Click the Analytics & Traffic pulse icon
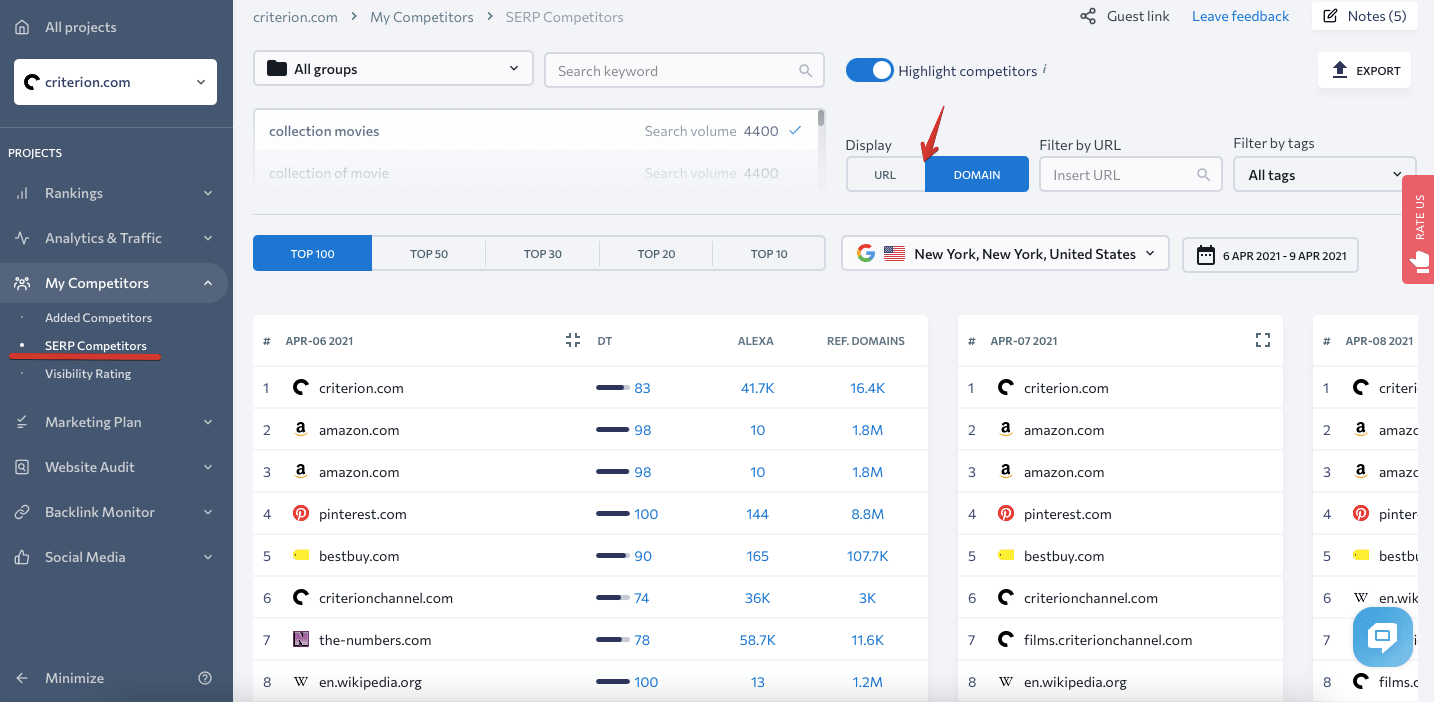 click(x=22, y=238)
